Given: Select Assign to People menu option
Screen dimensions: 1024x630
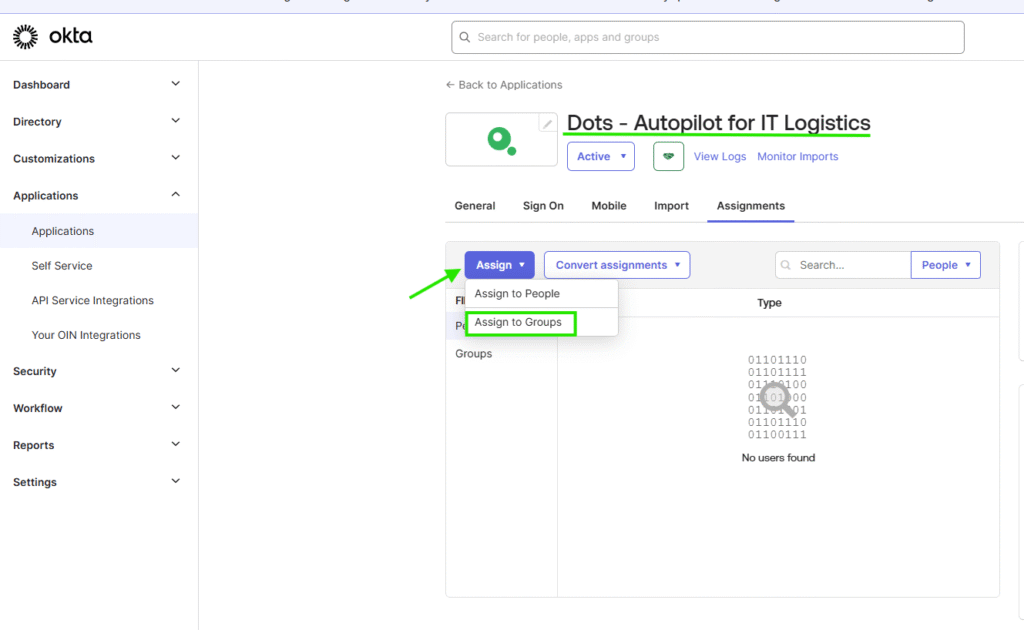Looking at the screenshot, I should (x=517, y=294).
